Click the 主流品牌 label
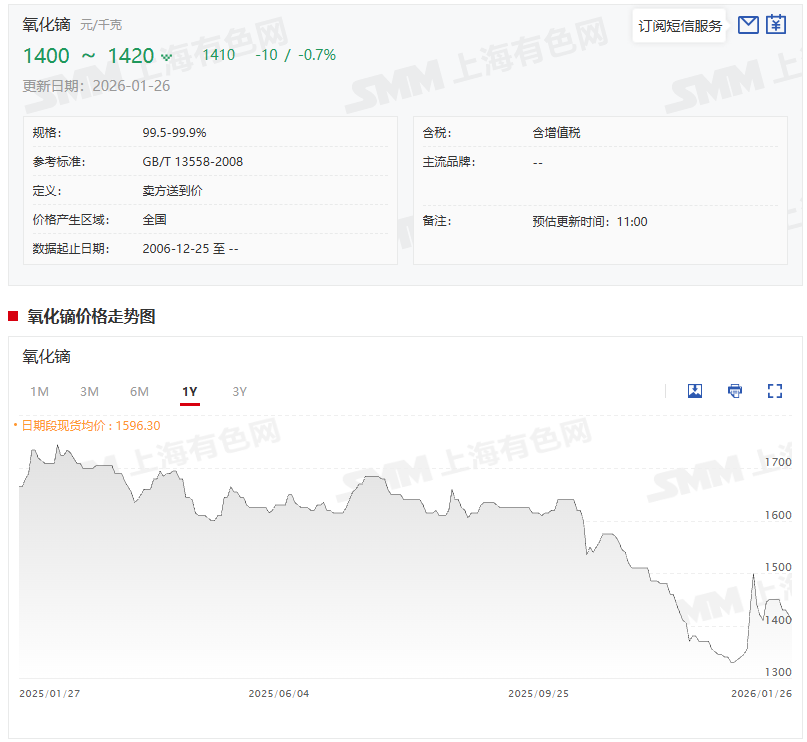This screenshot has height=742, width=807. pos(449,162)
